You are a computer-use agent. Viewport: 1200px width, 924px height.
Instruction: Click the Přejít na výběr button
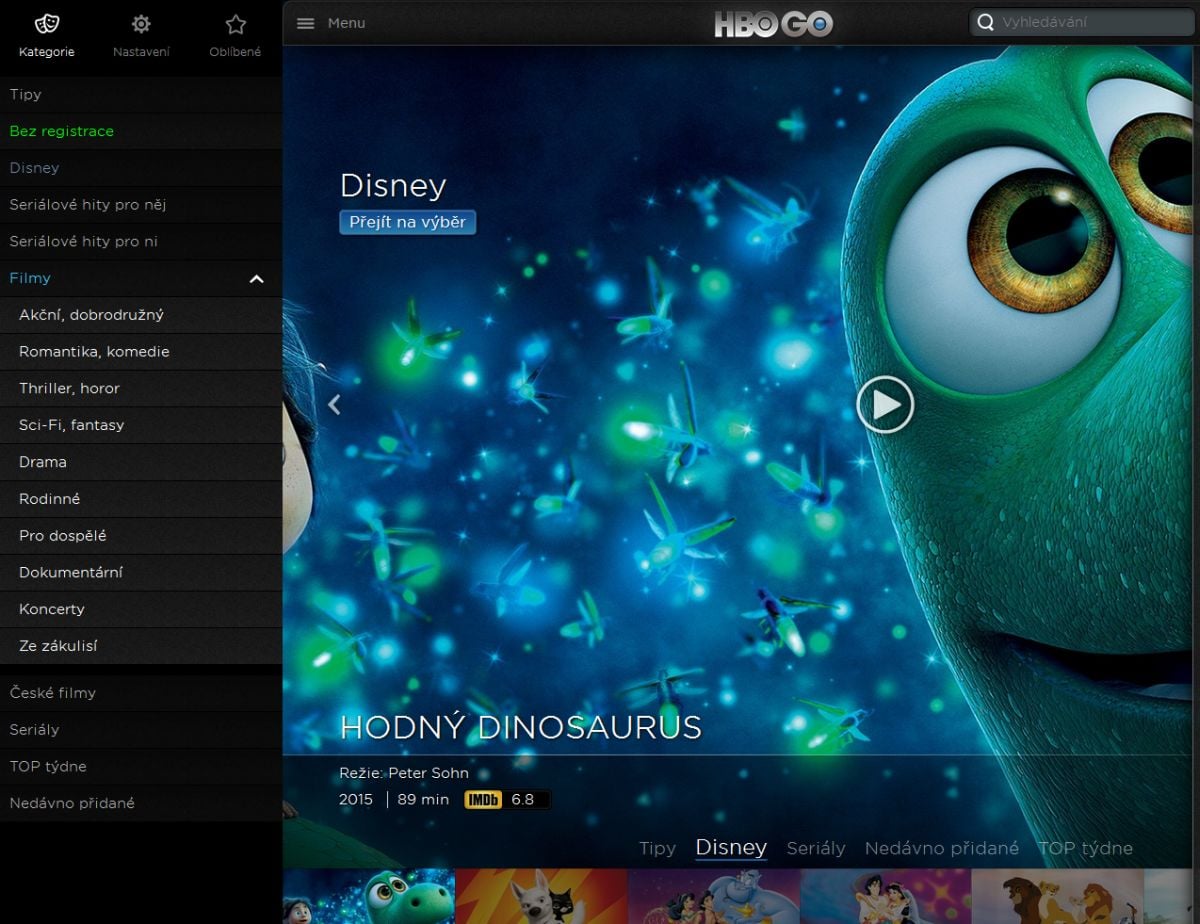(x=407, y=222)
